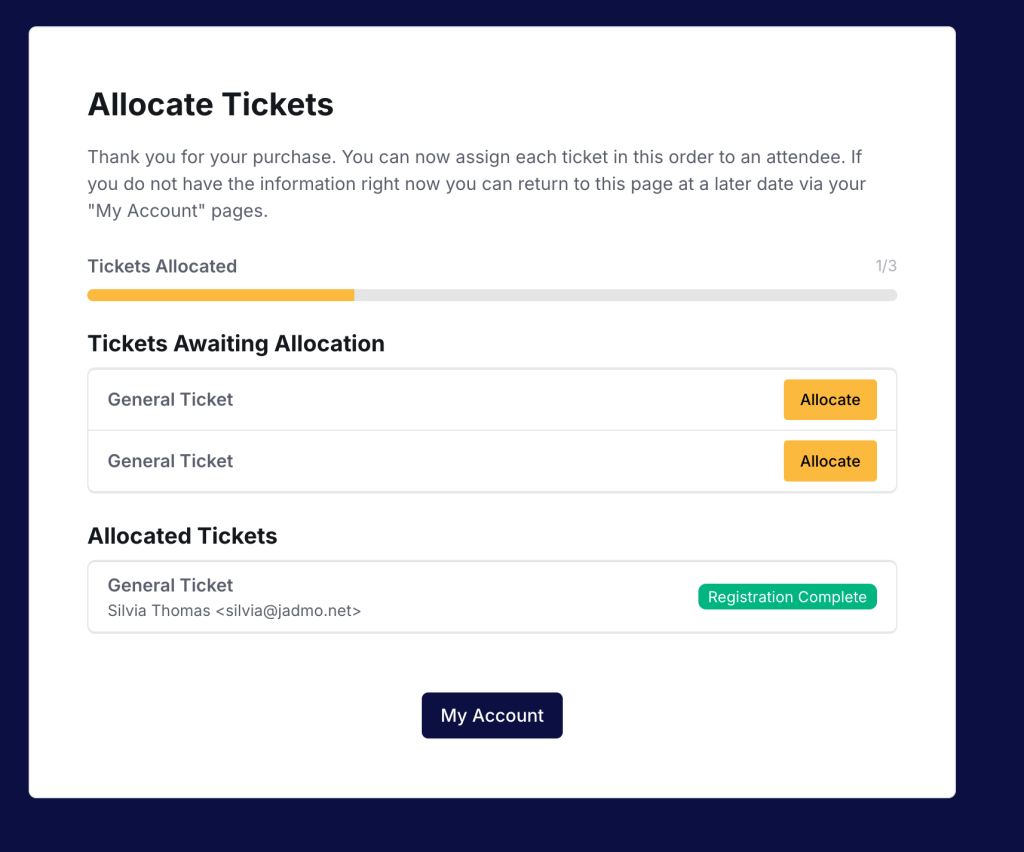Select General Ticket label in Allocated Tickets
The height and width of the screenshot is (852, 1024).
coord(170,585)
